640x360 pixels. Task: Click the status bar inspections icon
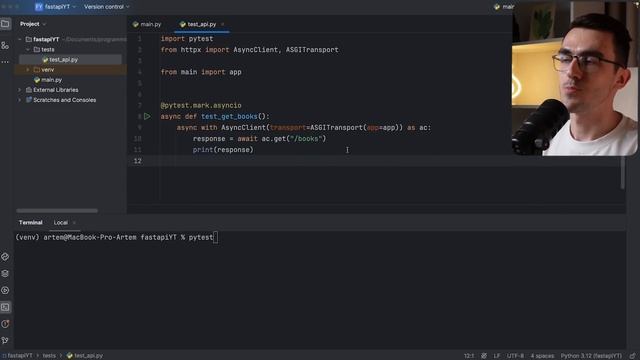[x=484, y=356]
